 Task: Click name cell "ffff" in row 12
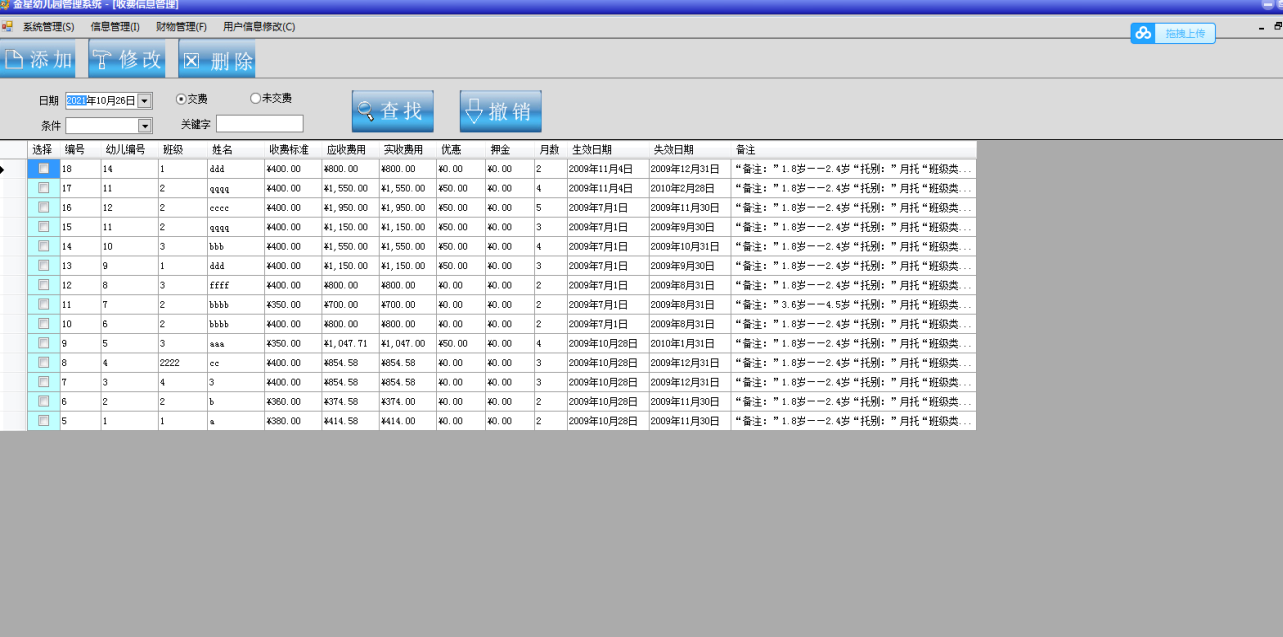click(236, 285)
